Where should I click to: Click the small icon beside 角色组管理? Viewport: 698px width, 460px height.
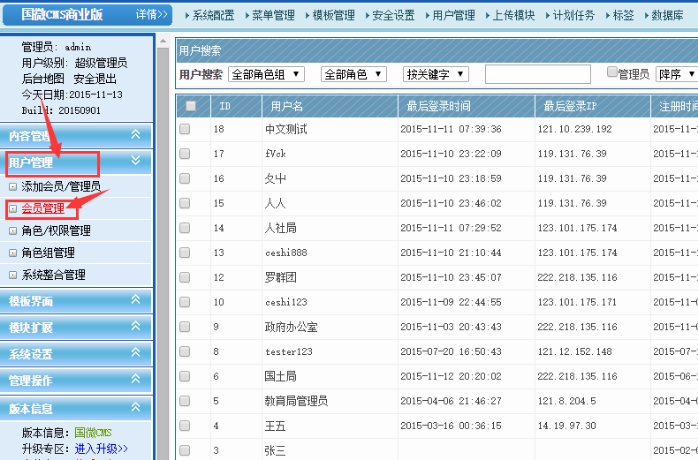pyautogui.click(x=13, y=253)
